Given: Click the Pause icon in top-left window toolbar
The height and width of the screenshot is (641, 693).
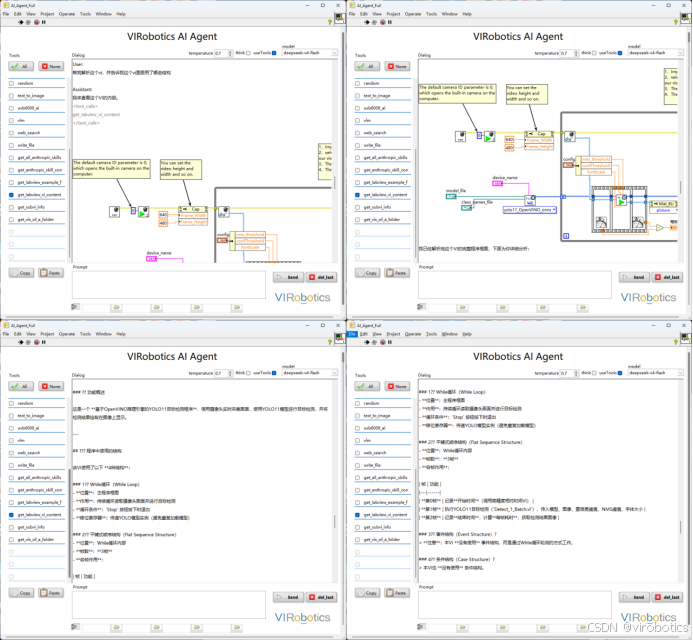Looking at the screenshot, I should [x=44, y=22].
